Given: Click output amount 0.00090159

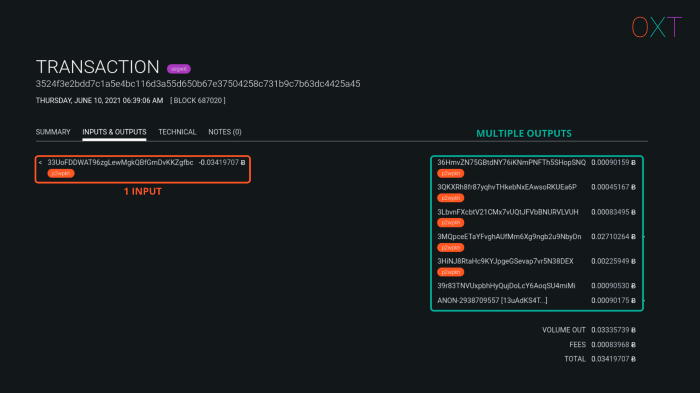Looking at the screenshot, I should click(x=613, y=163).
